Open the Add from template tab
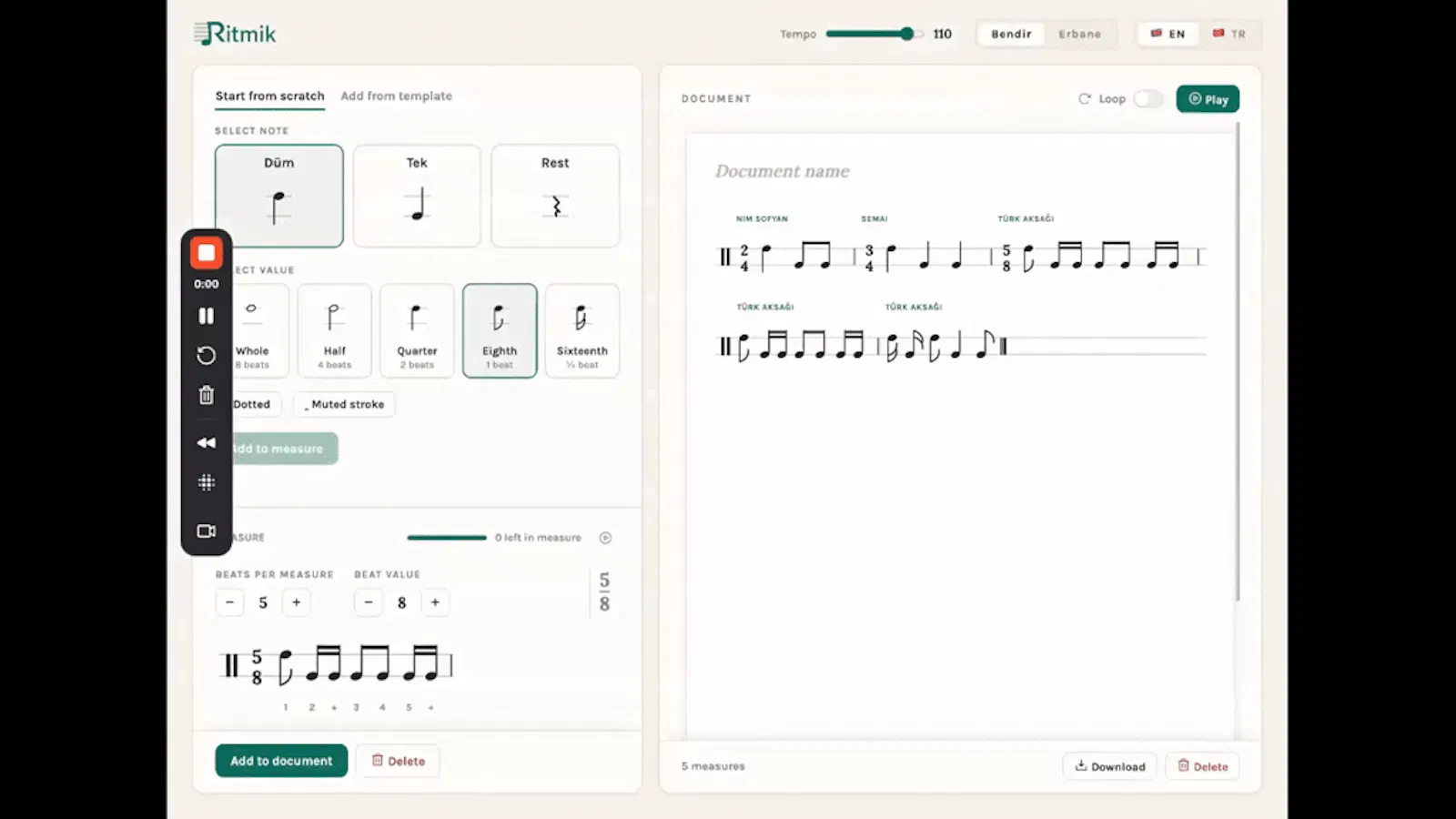 pos(396,96)
